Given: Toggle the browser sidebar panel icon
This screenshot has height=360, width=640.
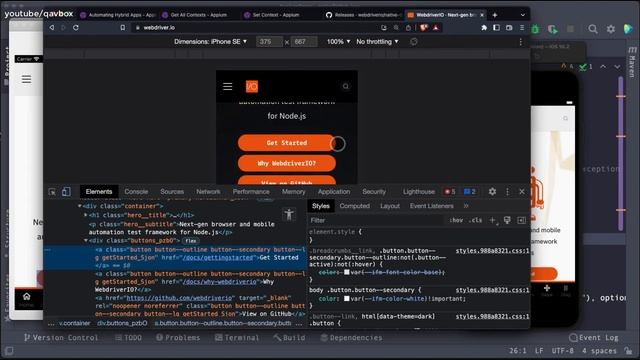Looking at the screenshot, I should [x=496, y=27].
